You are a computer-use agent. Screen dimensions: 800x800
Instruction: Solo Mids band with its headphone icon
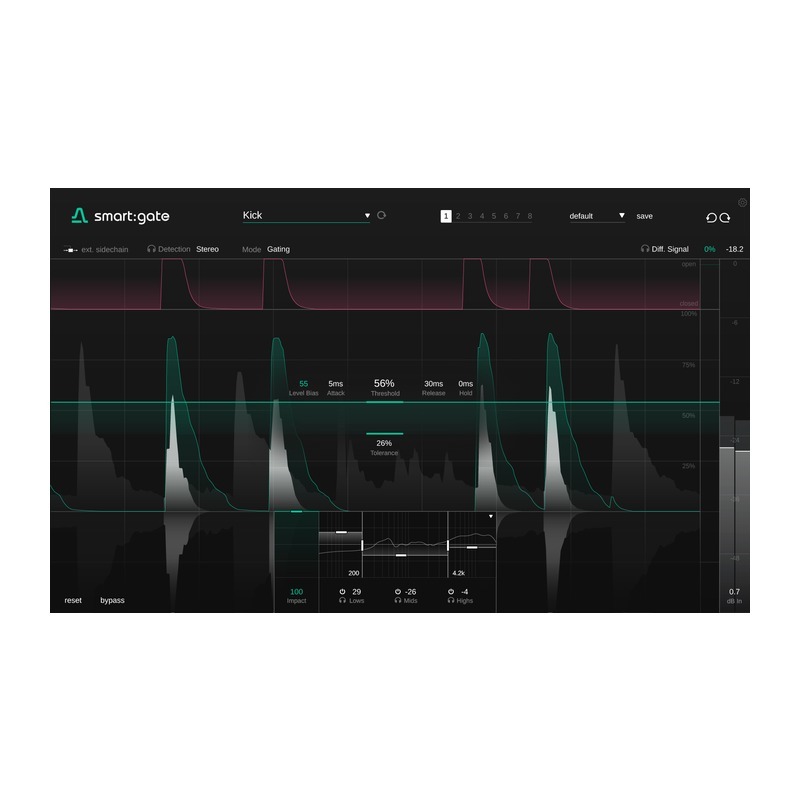pos(398,601)
